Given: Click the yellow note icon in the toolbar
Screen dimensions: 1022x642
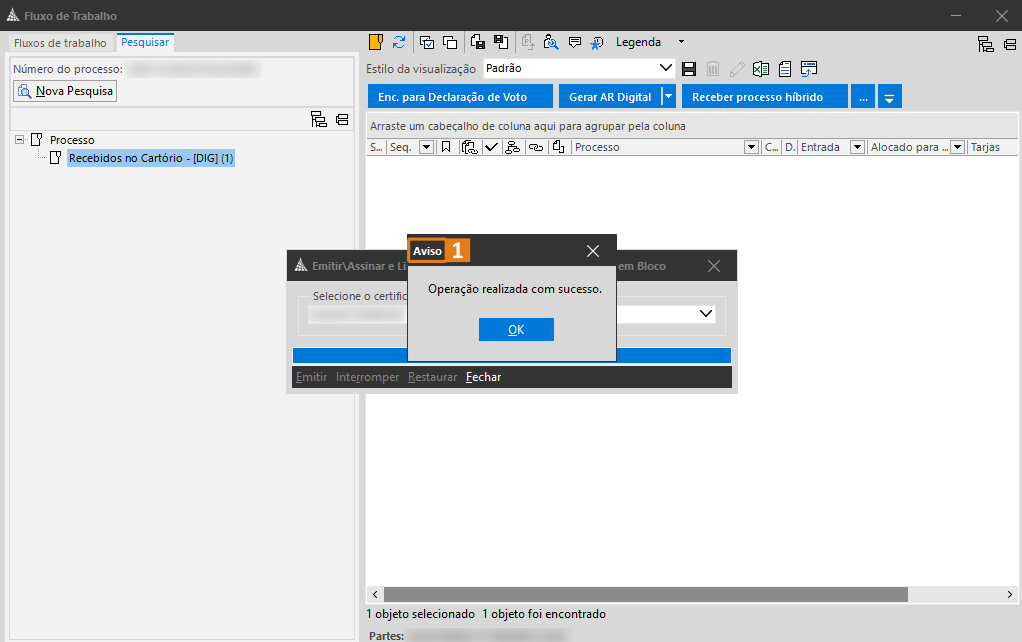Looking at the screenshot, I should 375,42.
